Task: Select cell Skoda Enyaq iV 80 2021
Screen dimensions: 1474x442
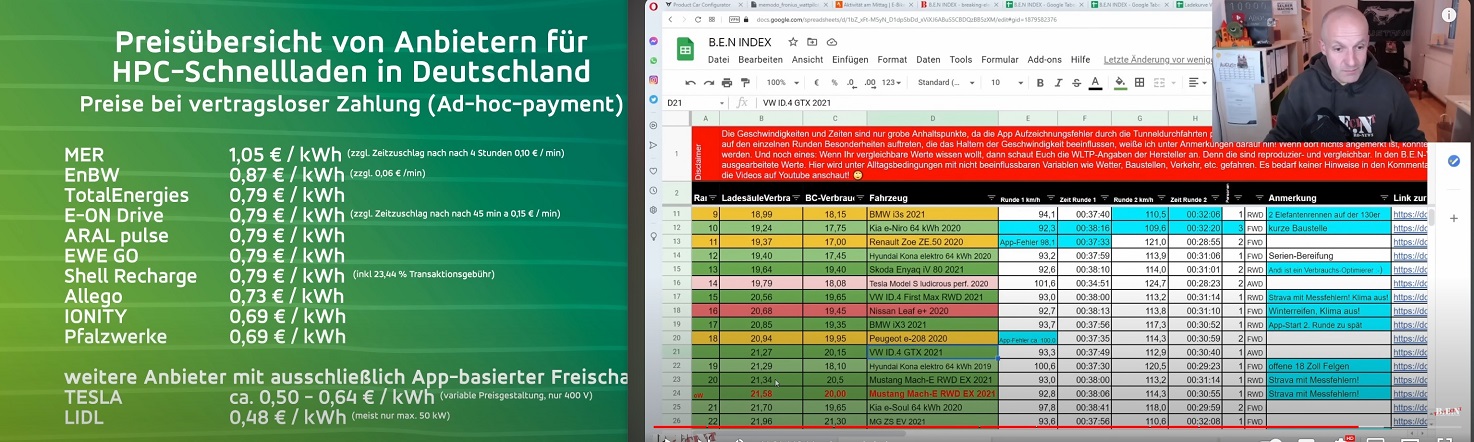Action: [x=933, y=270]
